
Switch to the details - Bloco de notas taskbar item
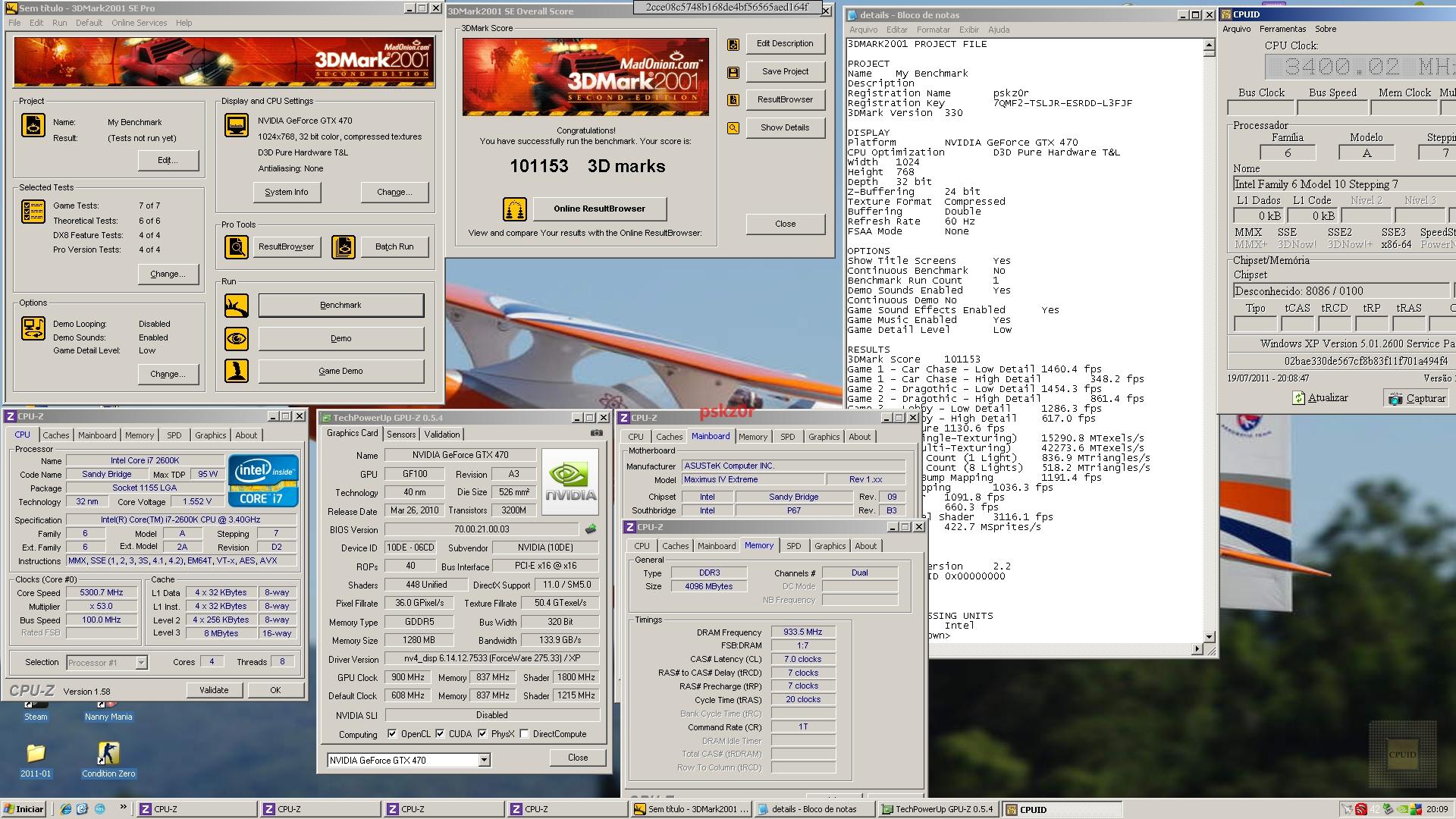click(814, 809)
